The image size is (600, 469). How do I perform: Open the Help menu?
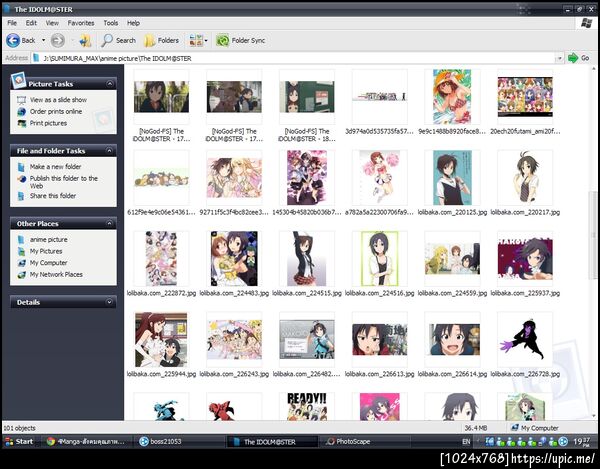(133, 23)
